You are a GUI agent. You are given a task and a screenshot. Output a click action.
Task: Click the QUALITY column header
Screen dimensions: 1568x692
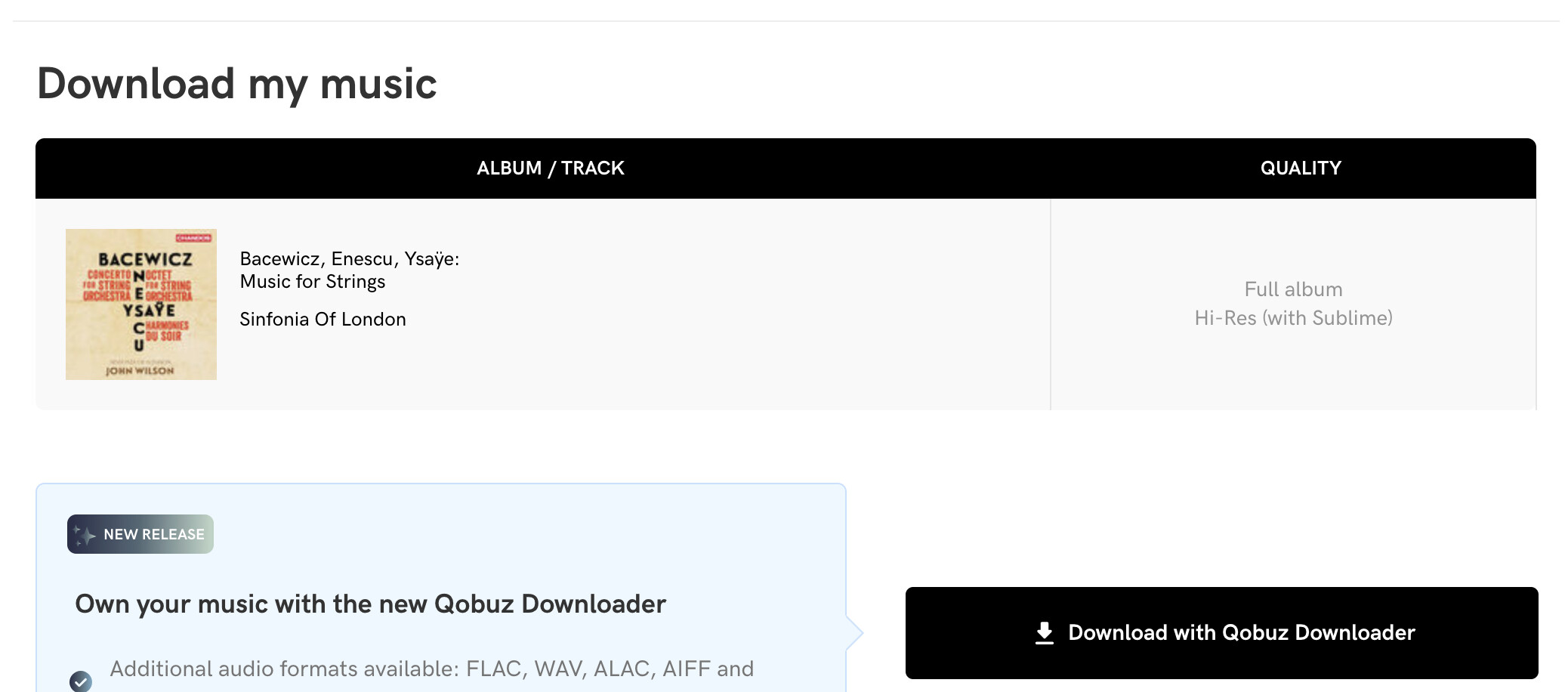click(x=1301, y=168)
